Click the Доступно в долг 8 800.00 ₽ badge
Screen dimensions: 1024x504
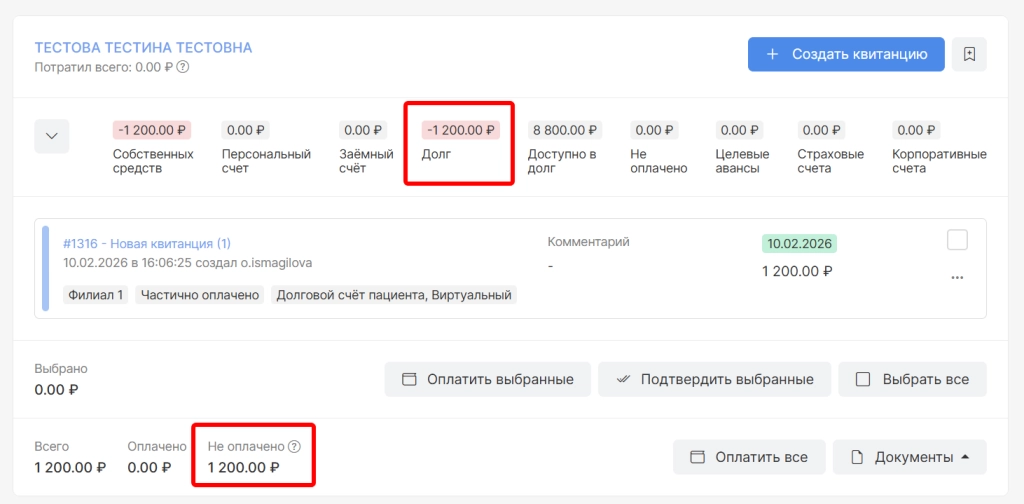565,130
